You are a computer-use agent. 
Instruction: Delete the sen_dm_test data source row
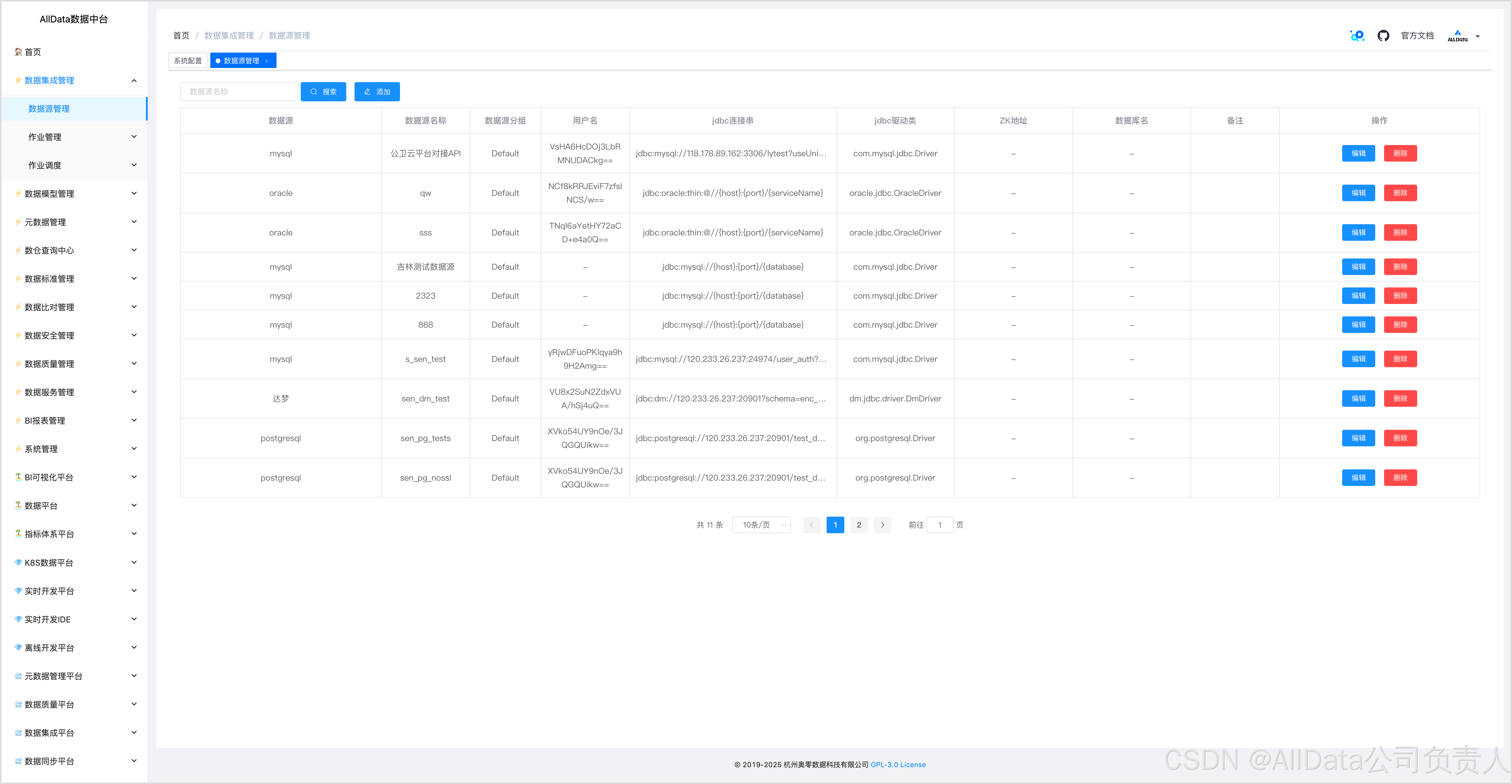[x=1400, y=398]
